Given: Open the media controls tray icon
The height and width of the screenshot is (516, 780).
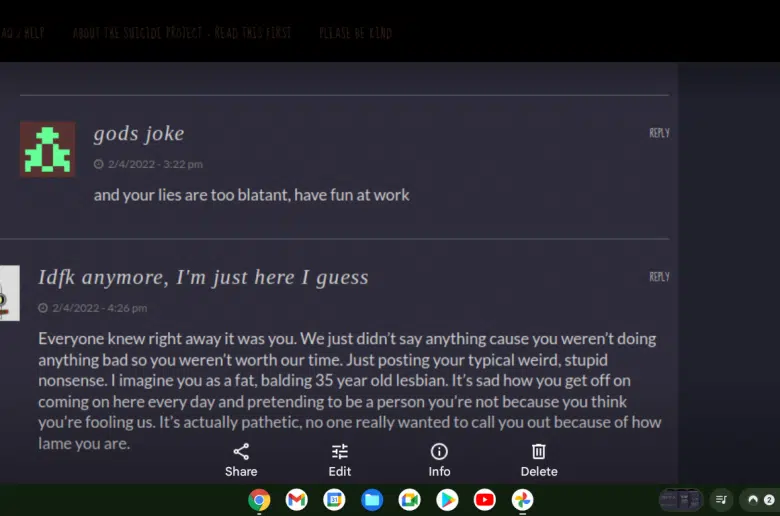Looking at the screenshot, I should (721, 500).
